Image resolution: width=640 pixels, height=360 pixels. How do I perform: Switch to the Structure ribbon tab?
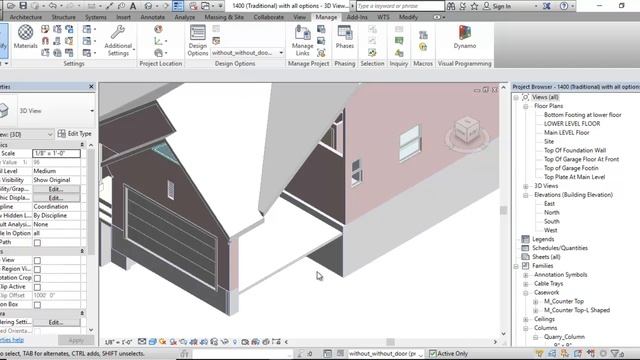[63, 17]
